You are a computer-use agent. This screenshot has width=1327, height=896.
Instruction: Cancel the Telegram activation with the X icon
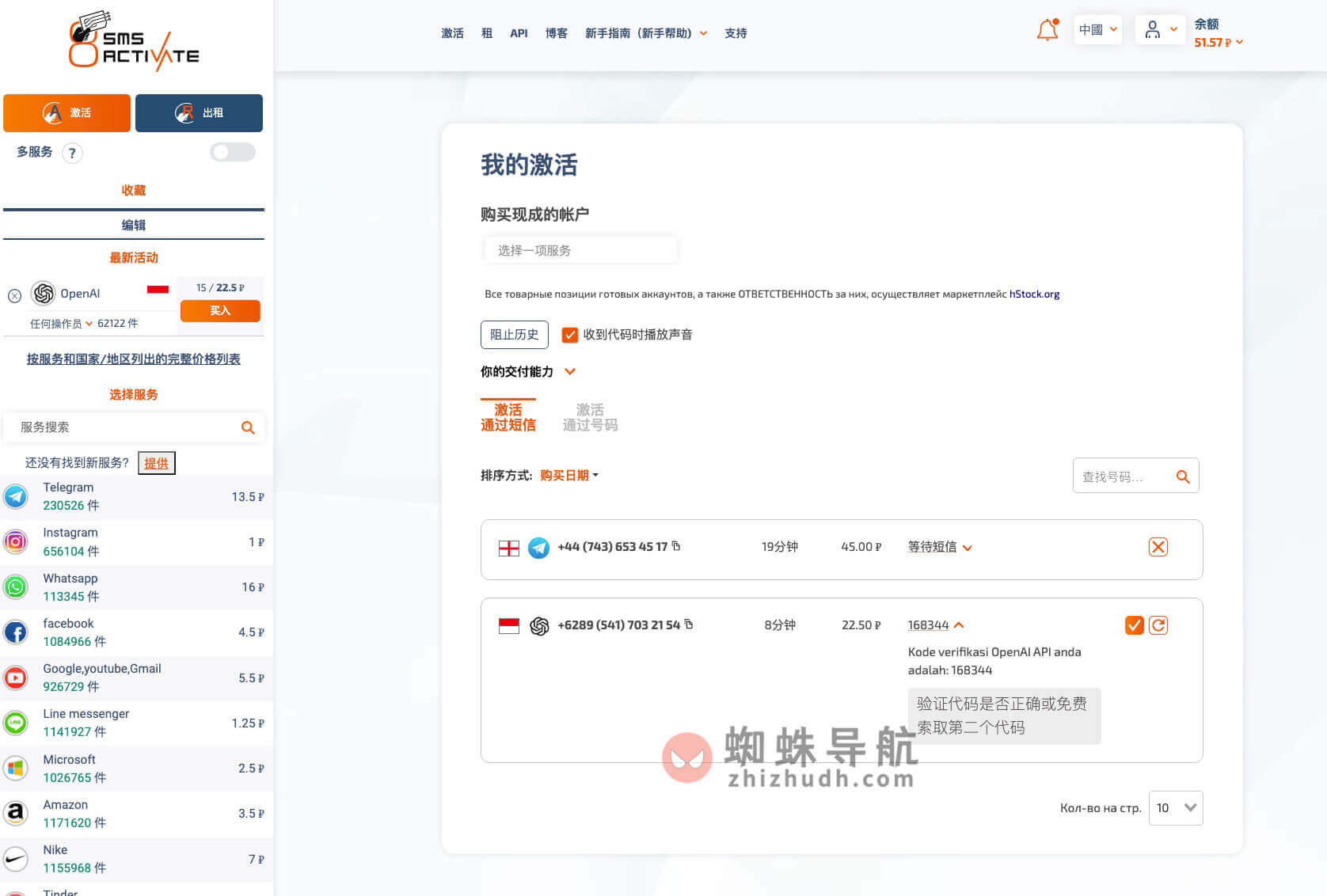click(x=1158, y=546)
